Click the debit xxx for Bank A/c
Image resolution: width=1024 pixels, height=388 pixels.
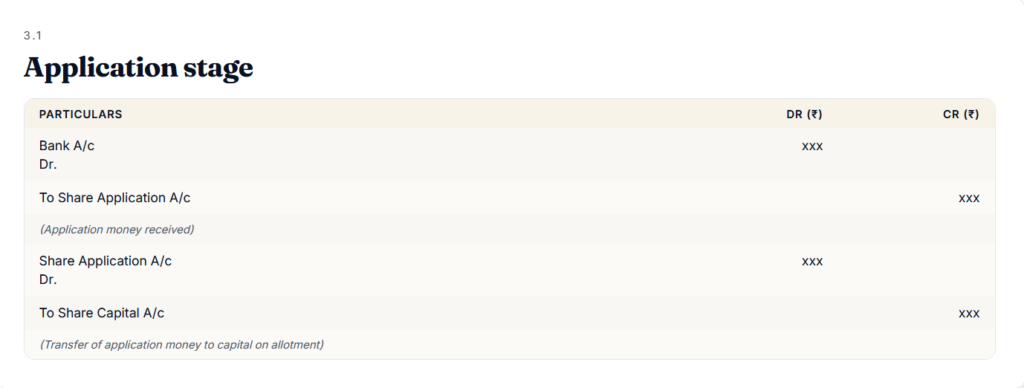click(812, 146)
